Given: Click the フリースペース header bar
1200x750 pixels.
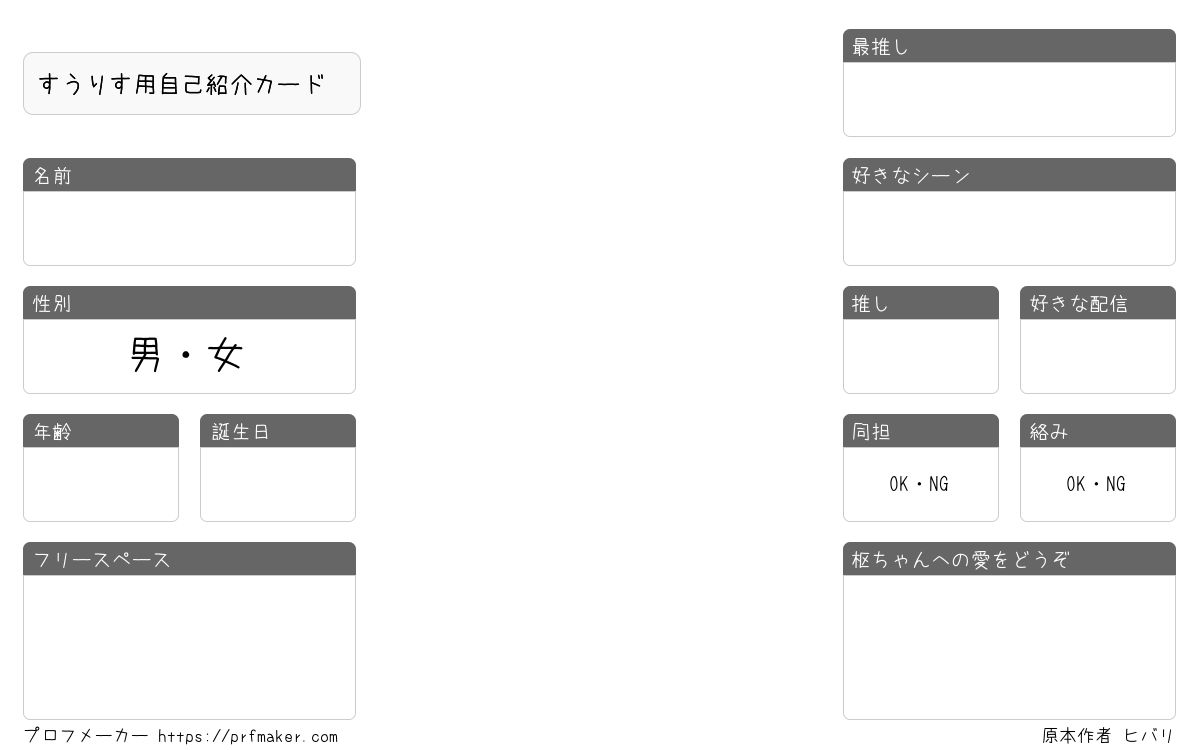Looking at the screenshot, I should 189,559.
